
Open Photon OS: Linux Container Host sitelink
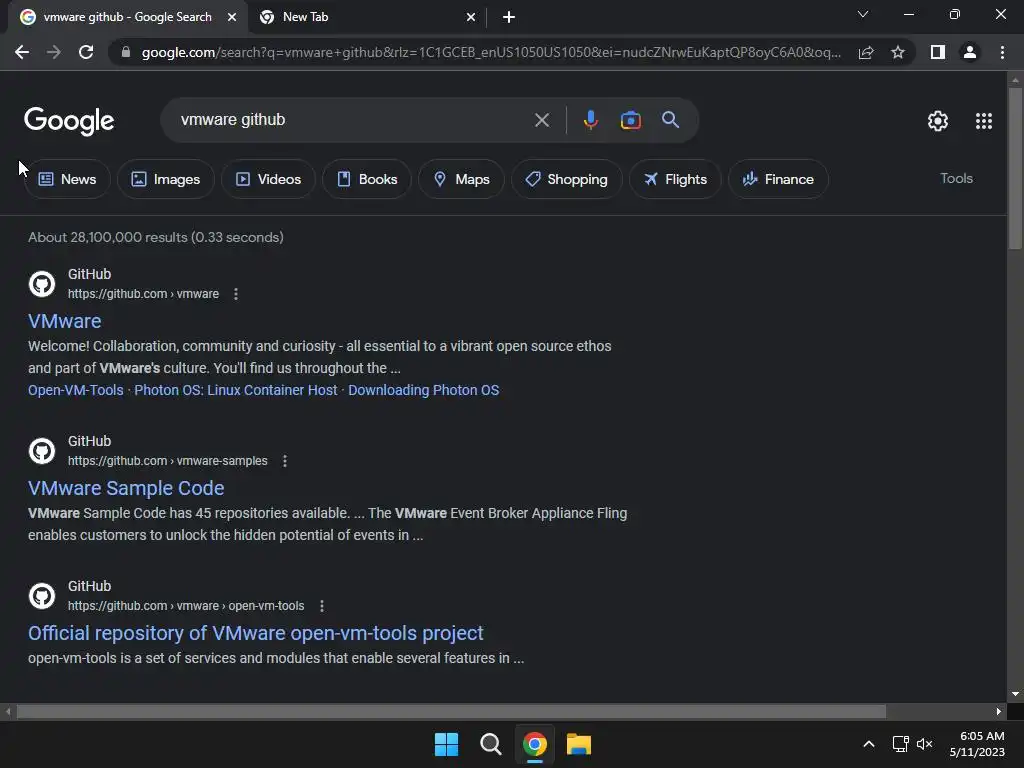click(236, 390)
